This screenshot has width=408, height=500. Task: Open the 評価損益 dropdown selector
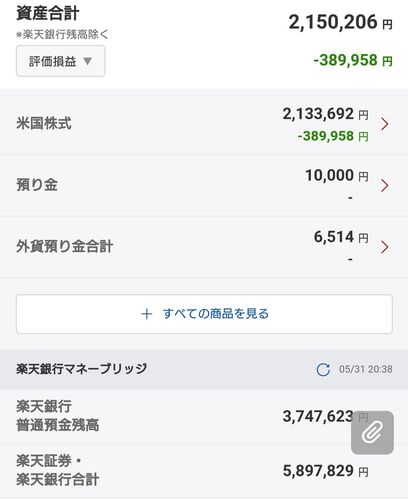coord(60,61)
